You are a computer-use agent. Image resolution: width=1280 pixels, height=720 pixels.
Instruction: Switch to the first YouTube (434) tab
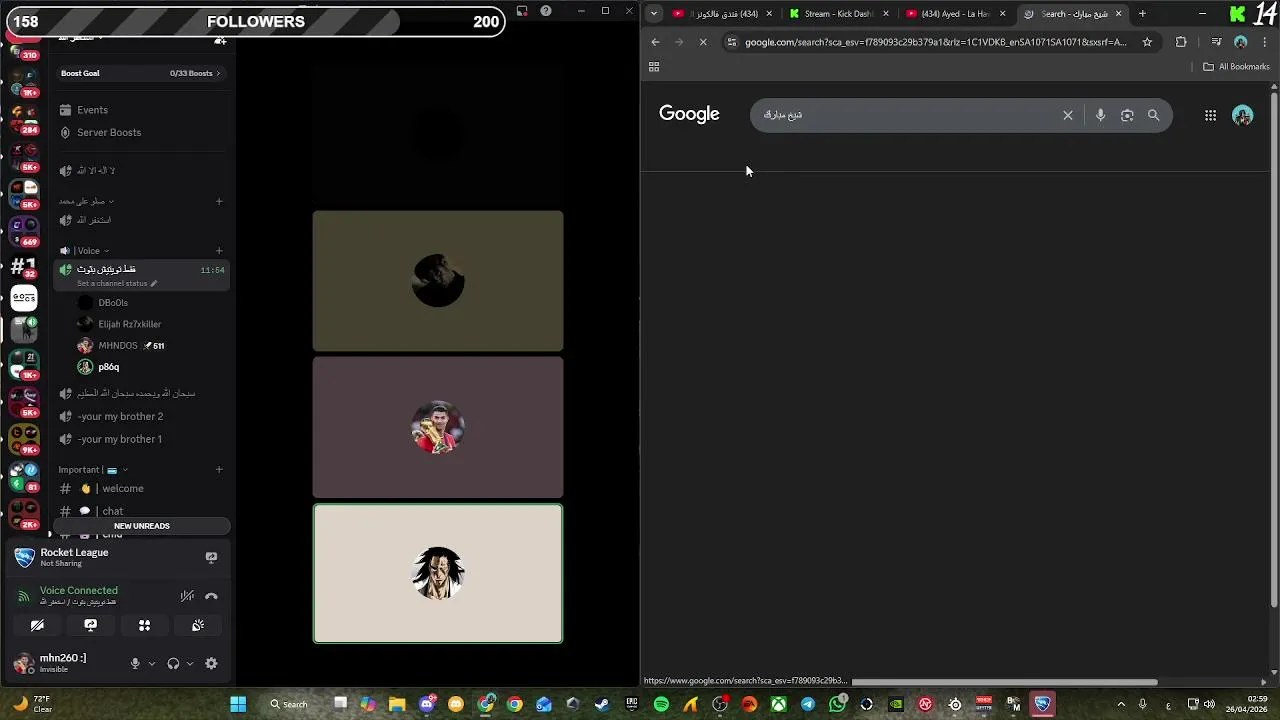click(x=721, y=14)
